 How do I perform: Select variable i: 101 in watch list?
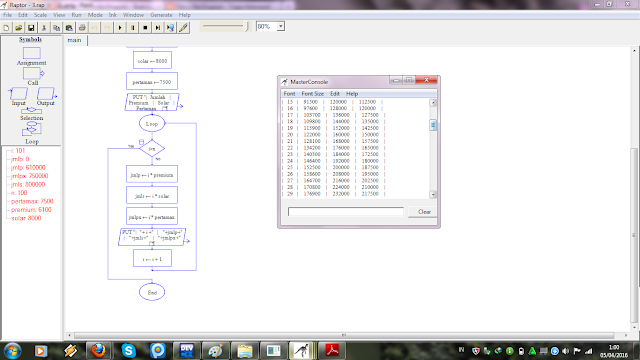click(x=18, y=151)
